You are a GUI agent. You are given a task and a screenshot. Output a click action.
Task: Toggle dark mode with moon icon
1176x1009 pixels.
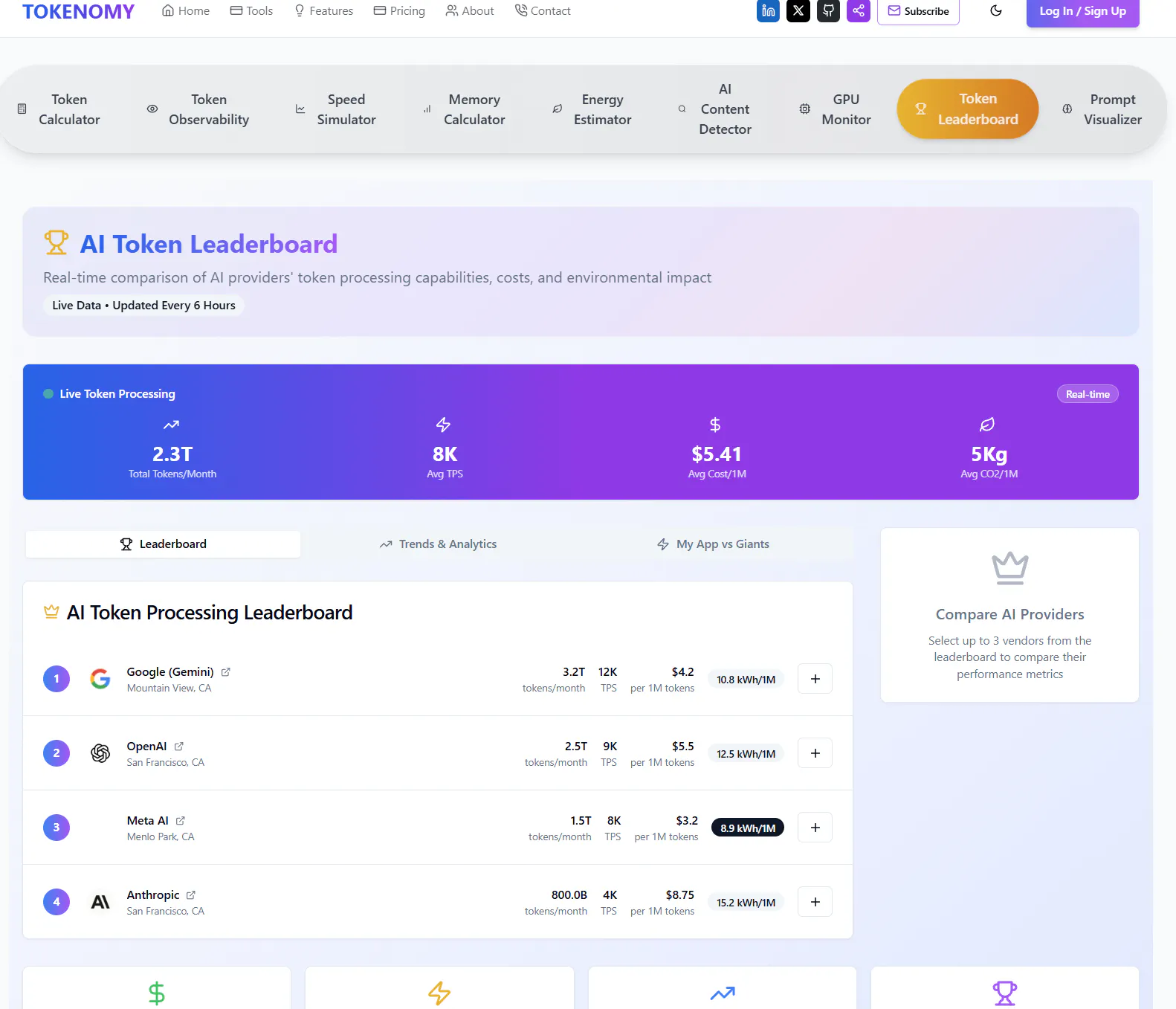996,11
